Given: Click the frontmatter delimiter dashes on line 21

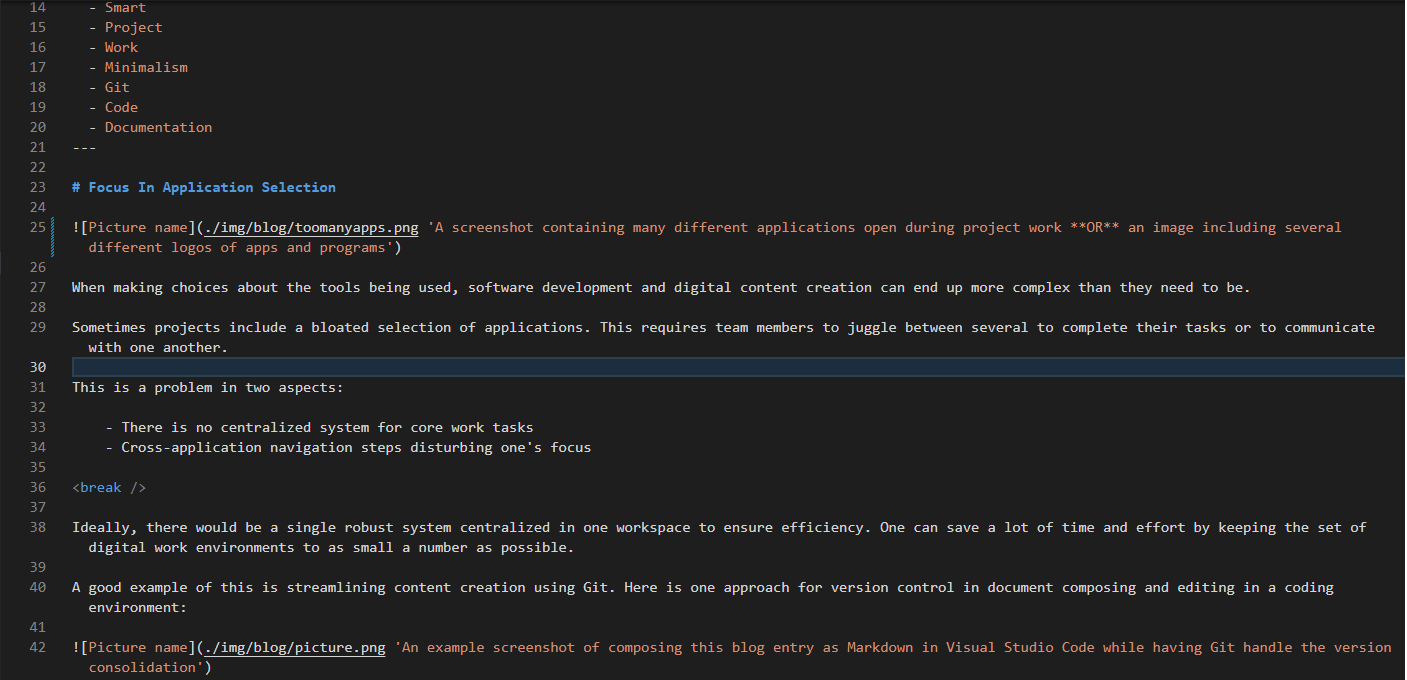Looking at the screenshot, I should tap(83, 147).
